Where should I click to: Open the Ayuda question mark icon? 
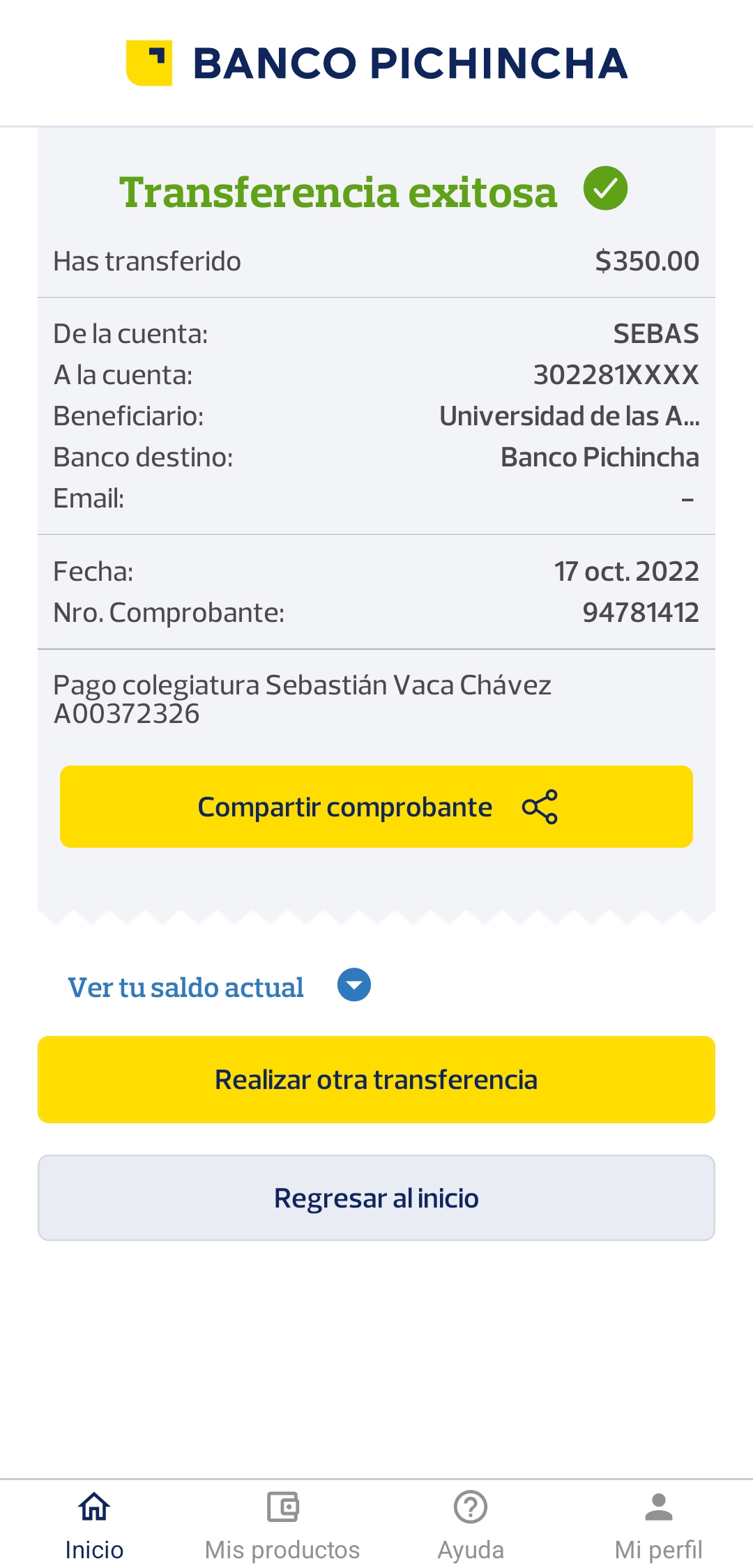click(471, 1507)
